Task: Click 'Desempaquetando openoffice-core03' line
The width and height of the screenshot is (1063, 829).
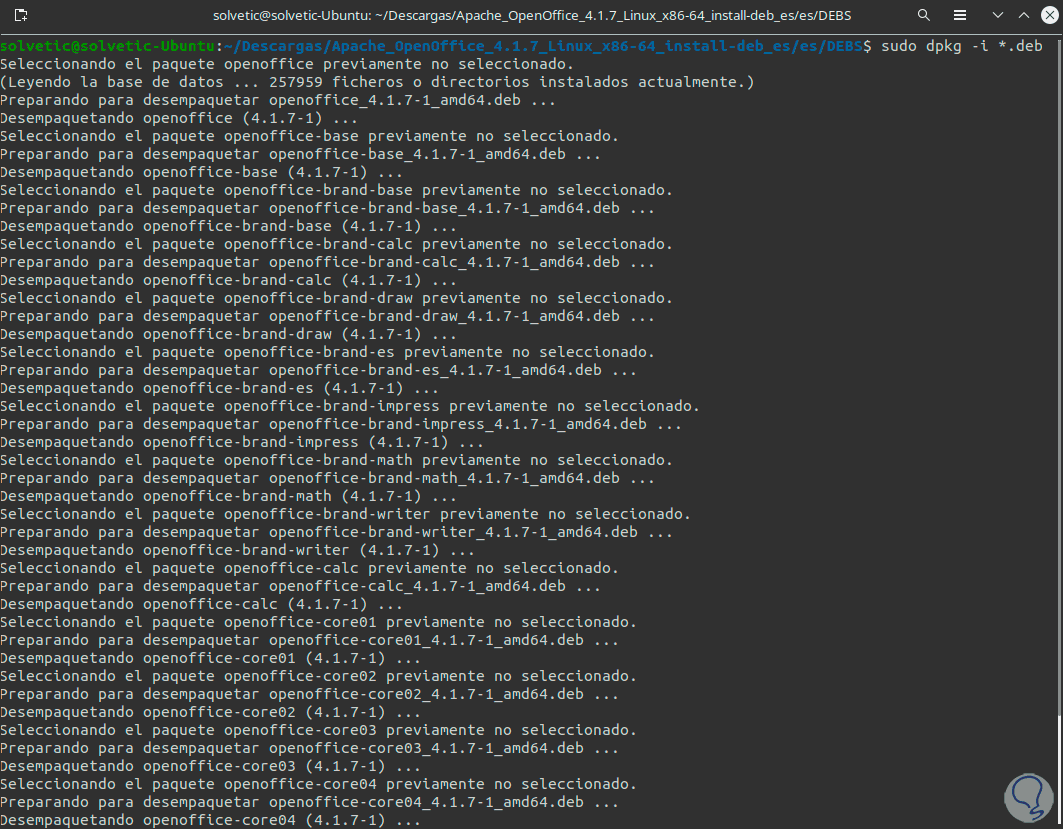Action: pyautogui.click(x=211, y=766)
